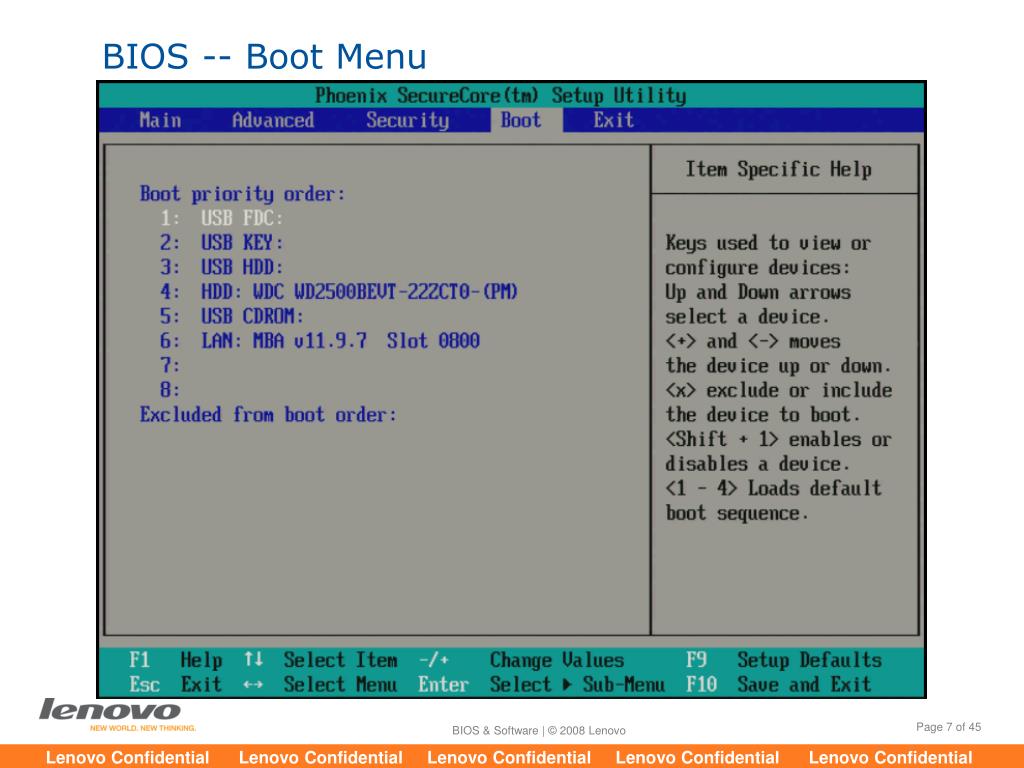
Task: Click the help line 'Keys used to view or'
Action: click(768, 243)
